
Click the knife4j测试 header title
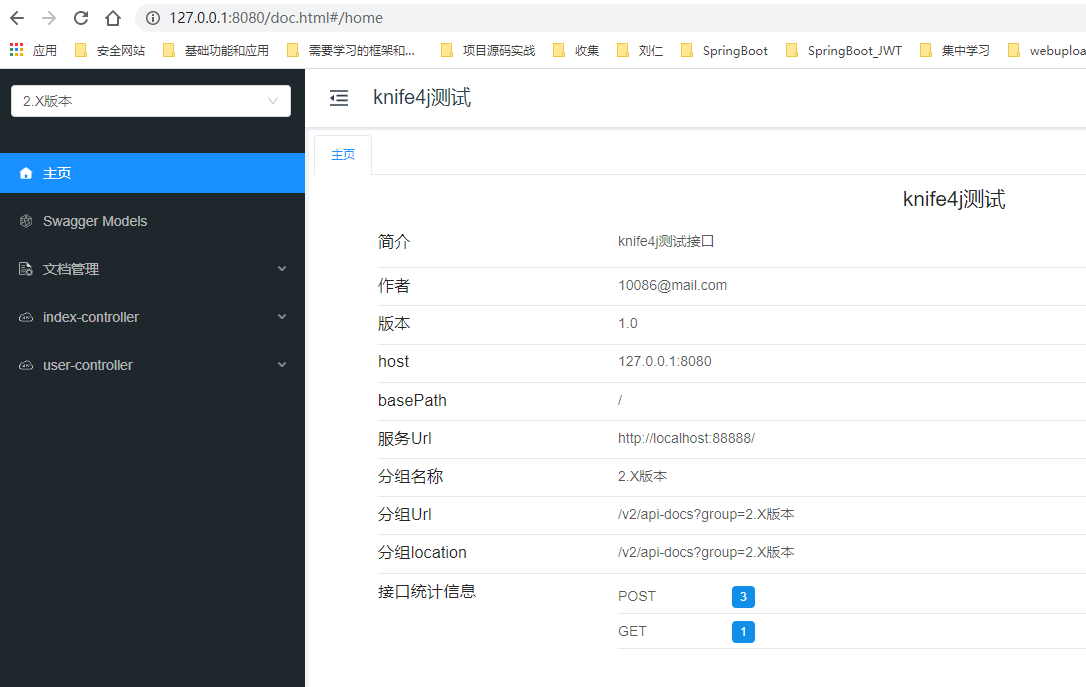tap(422, 98)
